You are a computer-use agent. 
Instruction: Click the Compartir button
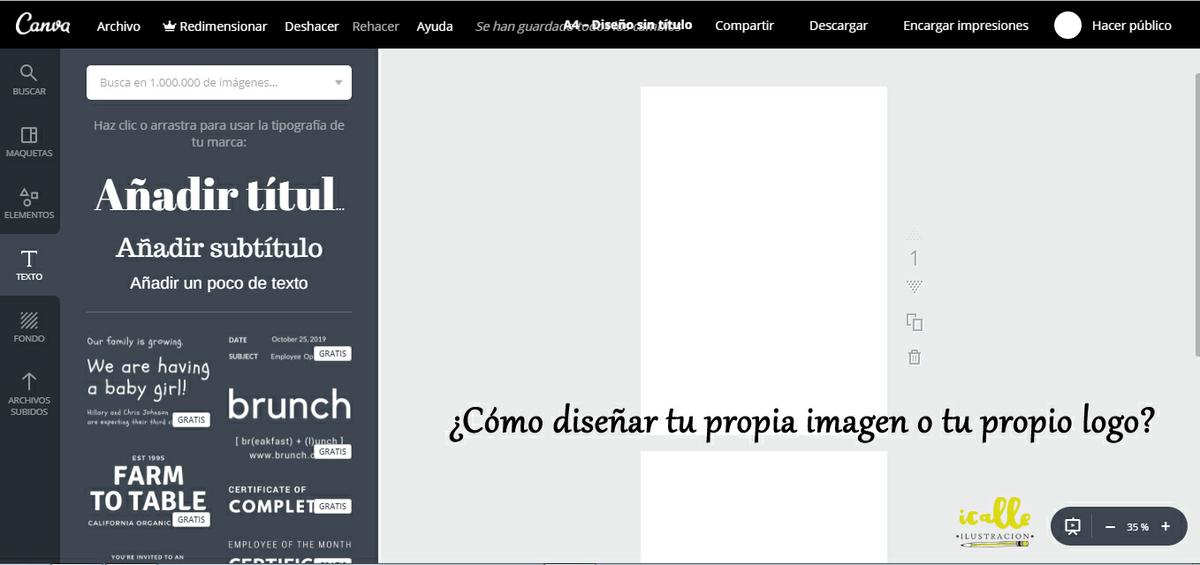coord(744,25)
